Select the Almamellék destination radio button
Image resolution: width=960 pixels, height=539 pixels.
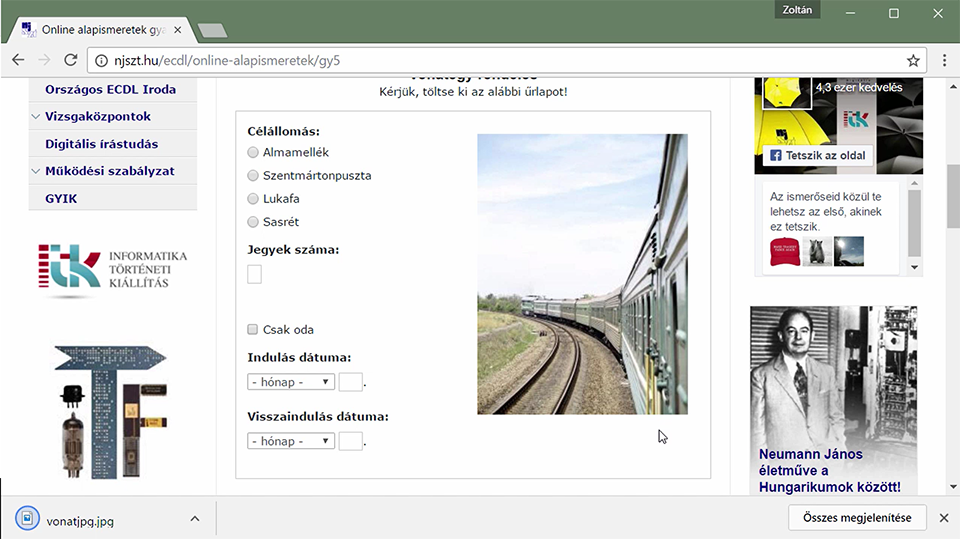coord(253,152)
